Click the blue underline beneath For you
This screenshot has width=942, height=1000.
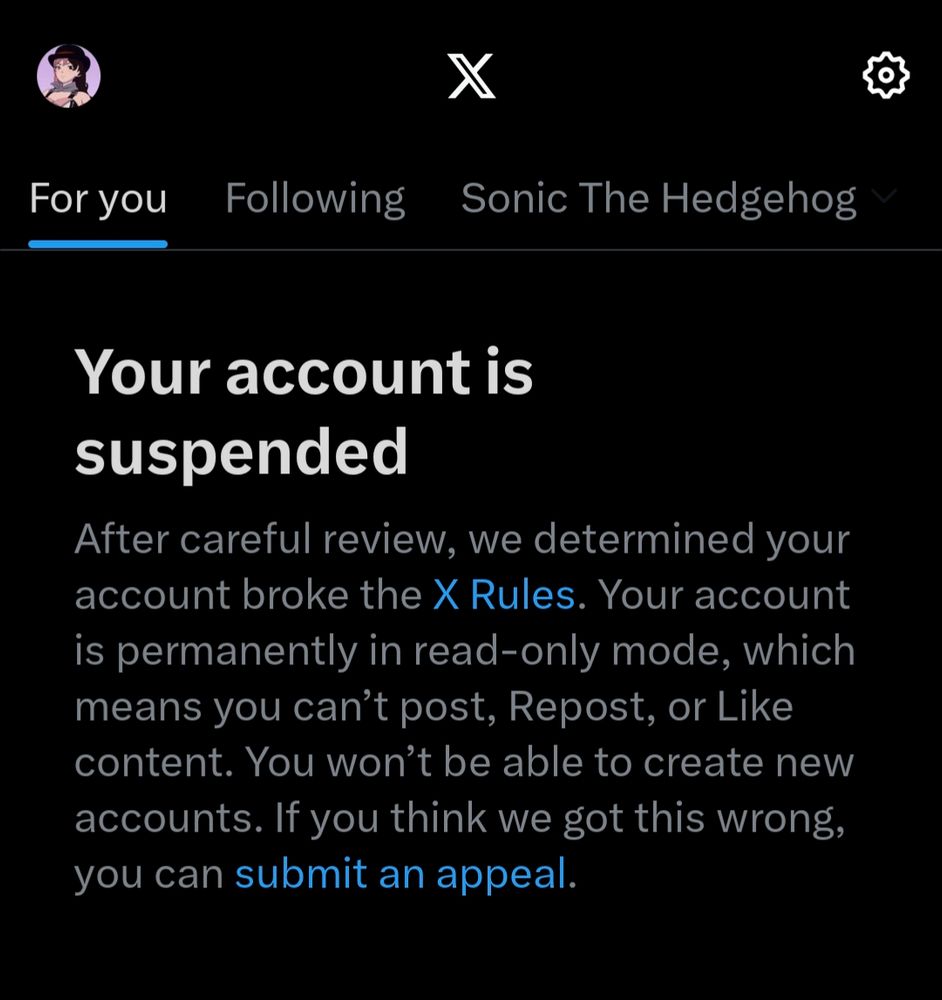tap(98, 243)
